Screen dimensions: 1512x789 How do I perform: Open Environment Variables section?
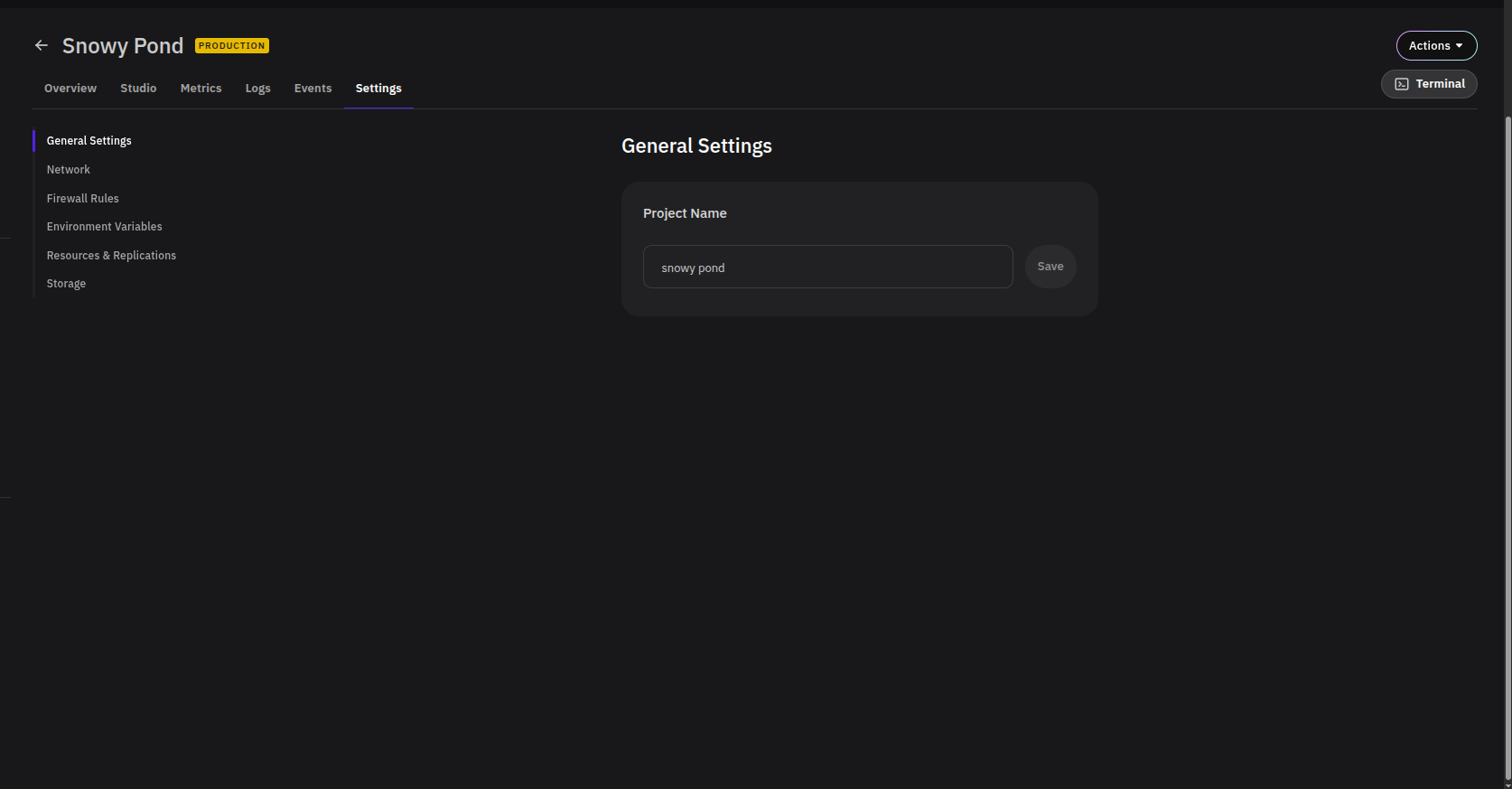coord(105,227)
